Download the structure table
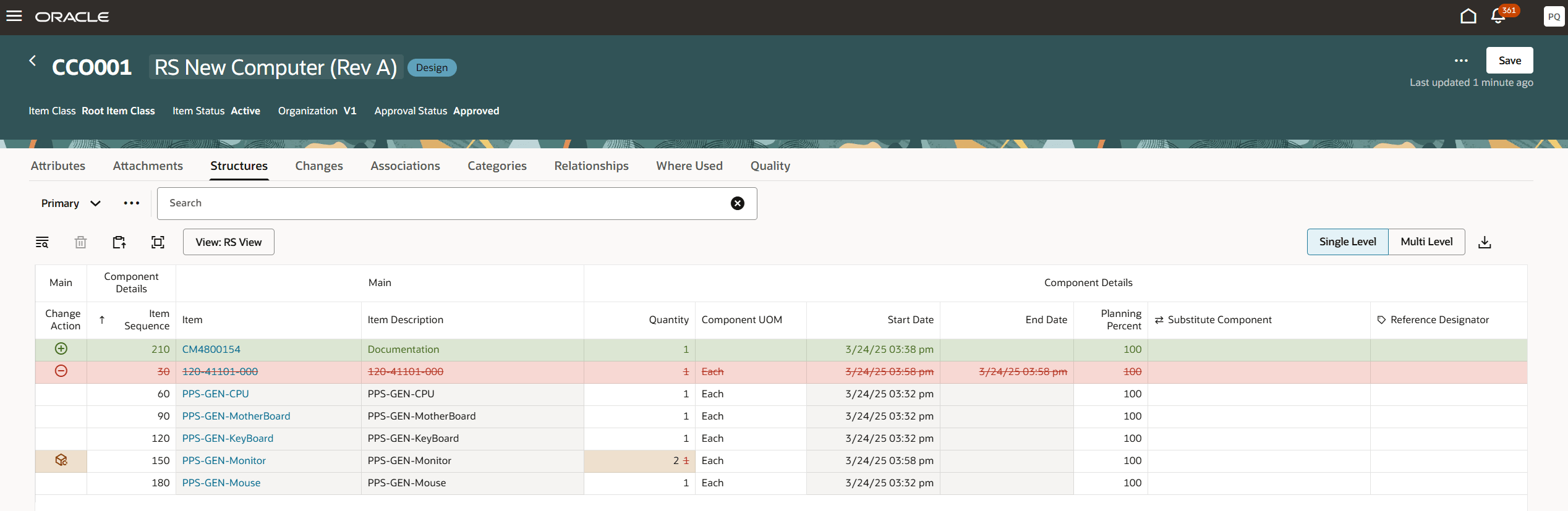1568x511 pixels. point(1485,242)
